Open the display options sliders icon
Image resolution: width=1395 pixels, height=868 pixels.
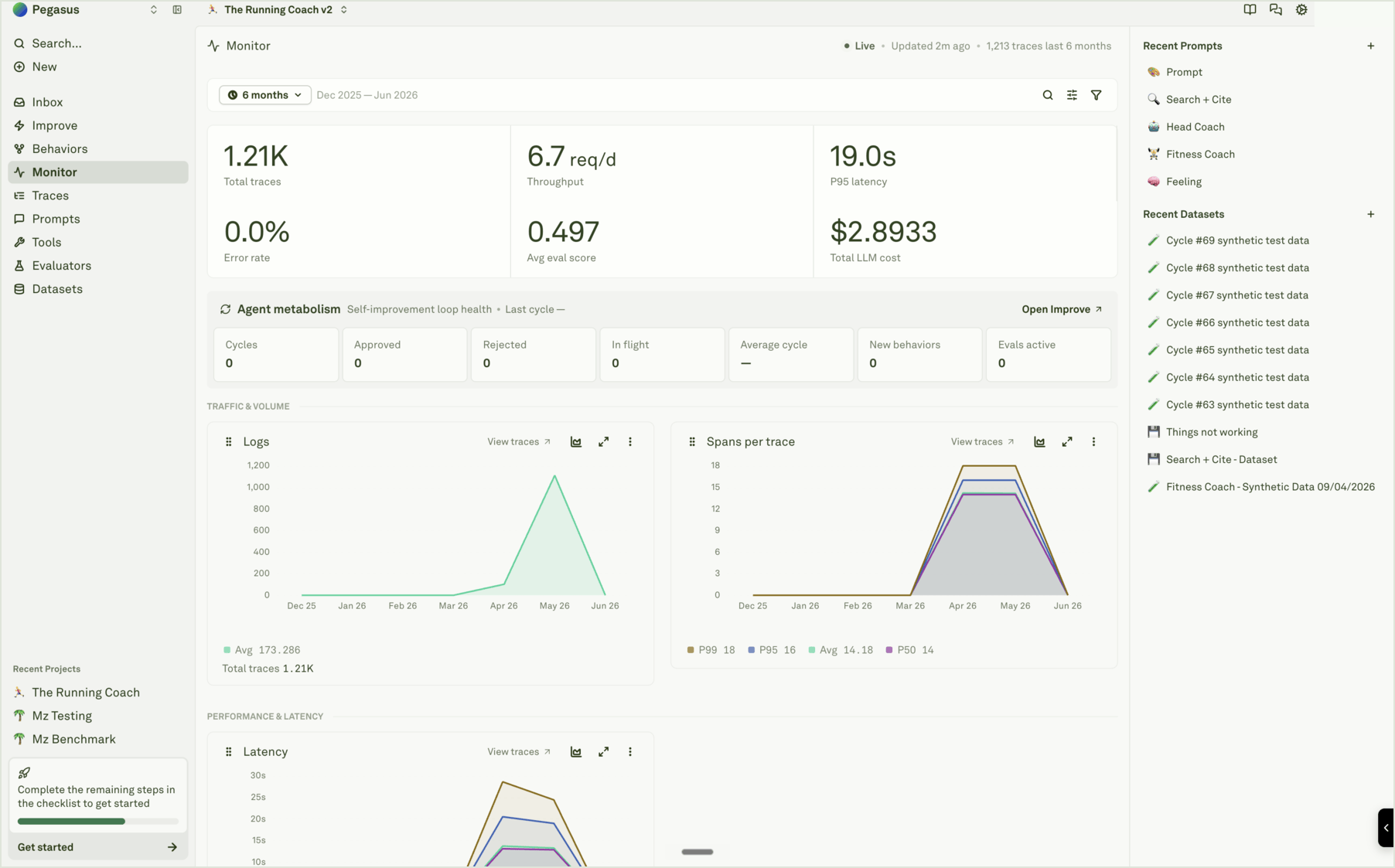pos(1072,95)
